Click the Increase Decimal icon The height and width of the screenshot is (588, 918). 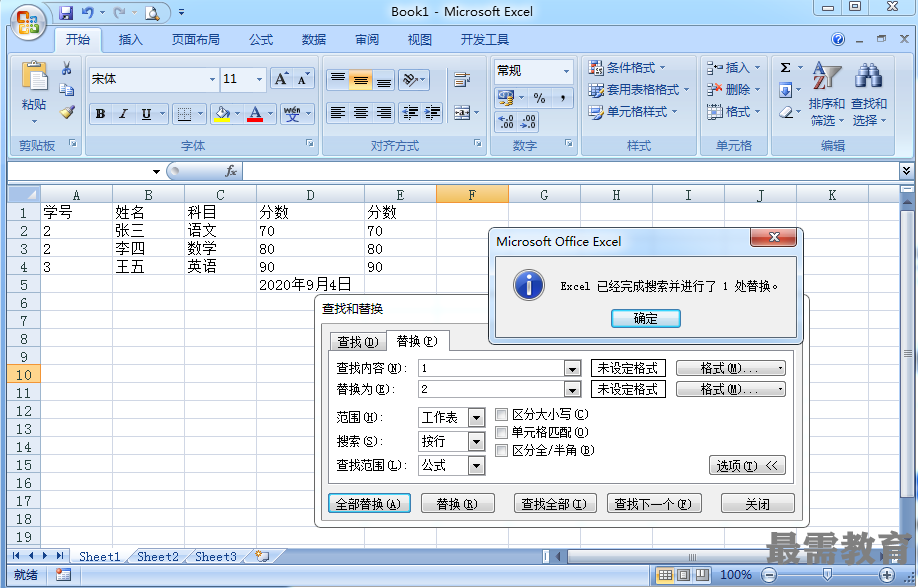pos(506,121)
